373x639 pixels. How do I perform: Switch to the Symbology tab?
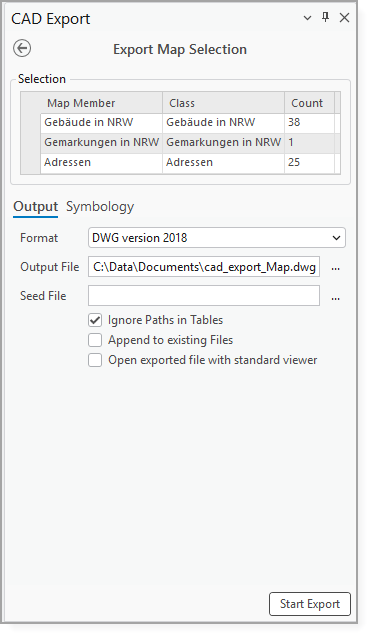[x=100, y=207]
